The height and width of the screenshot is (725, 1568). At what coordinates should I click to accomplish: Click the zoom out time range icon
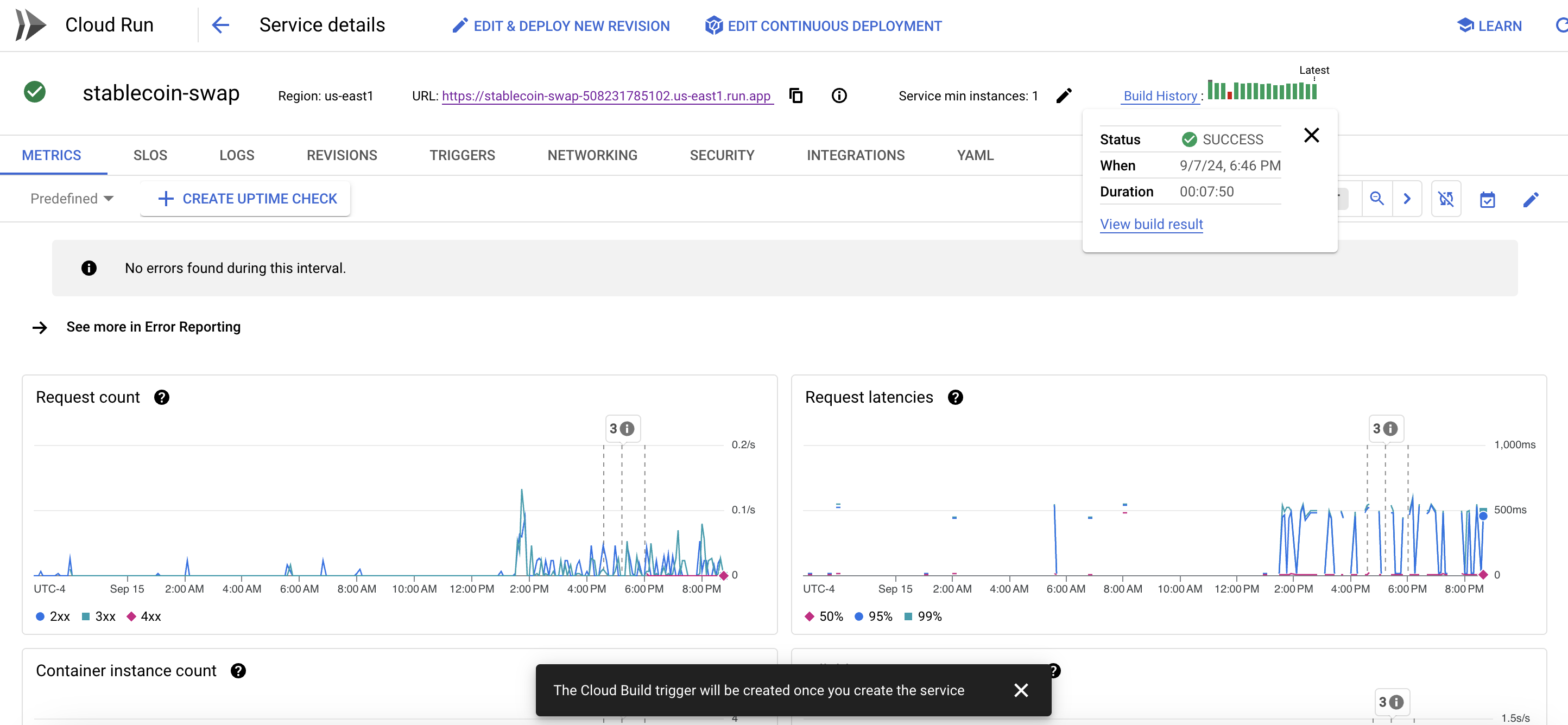(1376, 198)
